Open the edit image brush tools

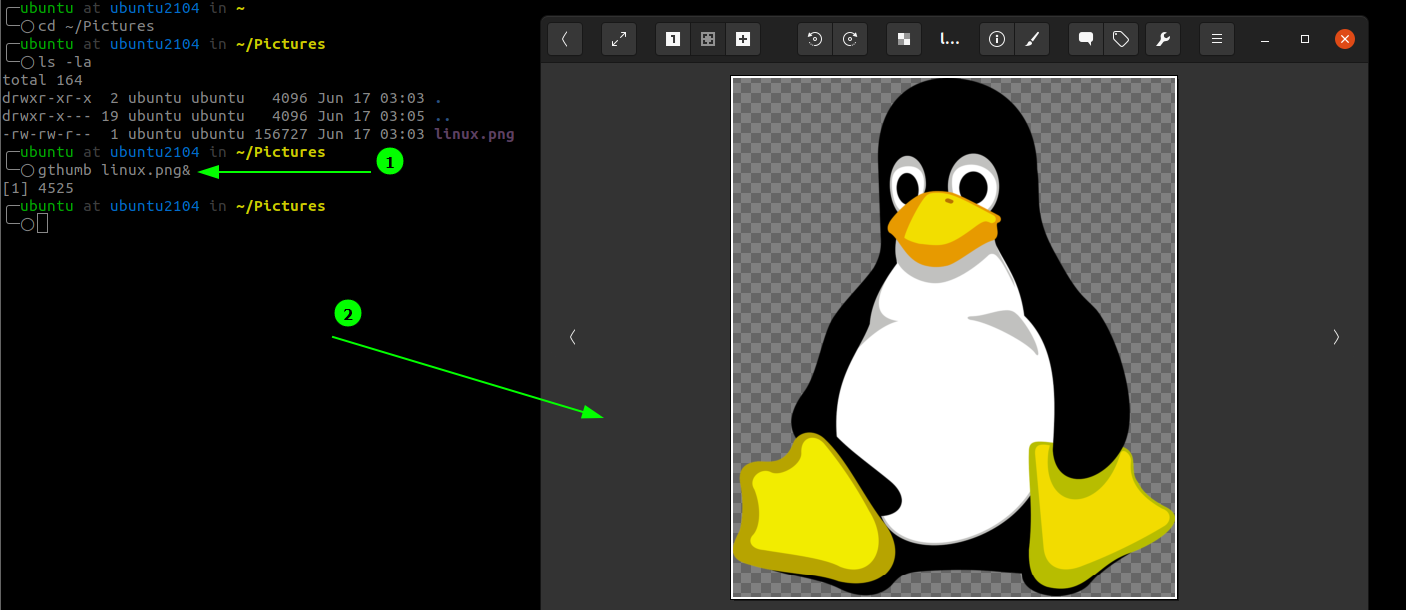click(x=1032, y=39)
